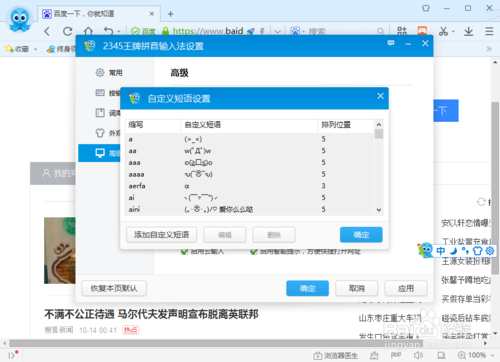The width and height of the screenshot is (500, 362).
Task: Click the 缩写 column header
Action: coord(153,125)
